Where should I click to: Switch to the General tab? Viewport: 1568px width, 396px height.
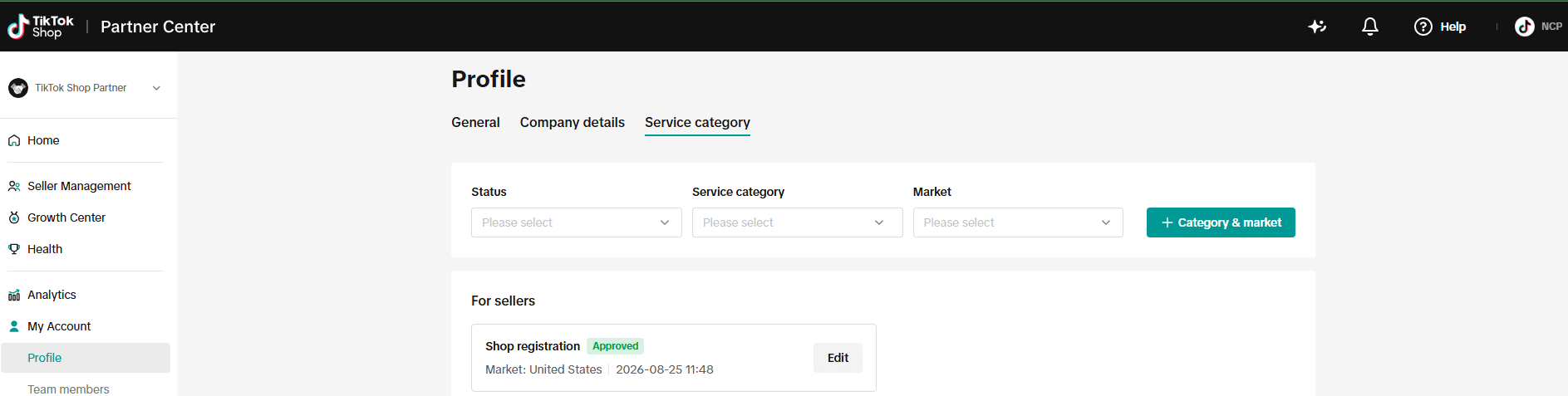(475, 122)
